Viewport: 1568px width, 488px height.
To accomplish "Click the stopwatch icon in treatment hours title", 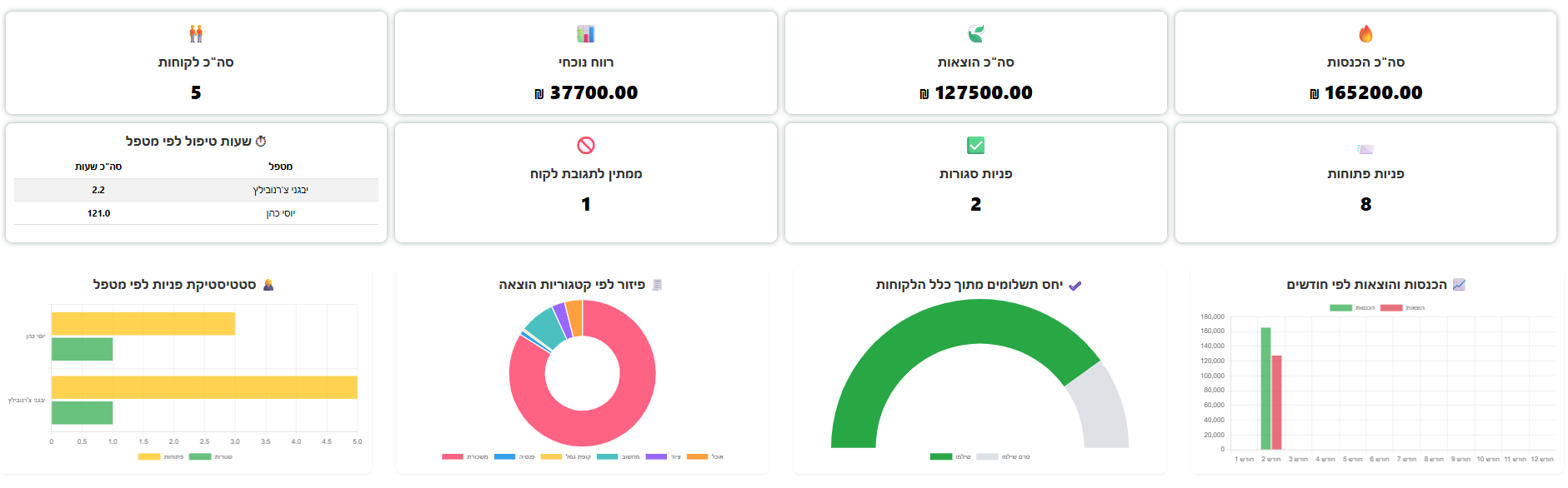I will pyautogui.click(x=261, y=142).
